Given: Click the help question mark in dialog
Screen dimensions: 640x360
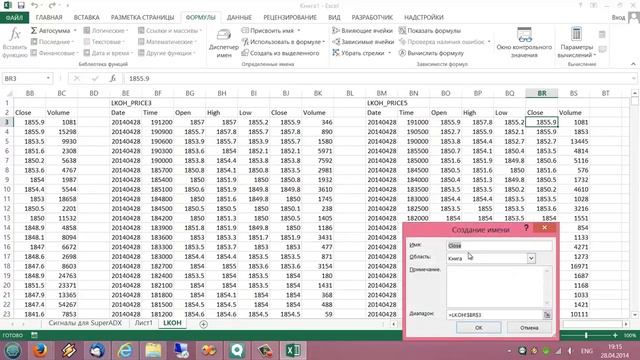Looking at the screenshot, I should pos(526,228).
